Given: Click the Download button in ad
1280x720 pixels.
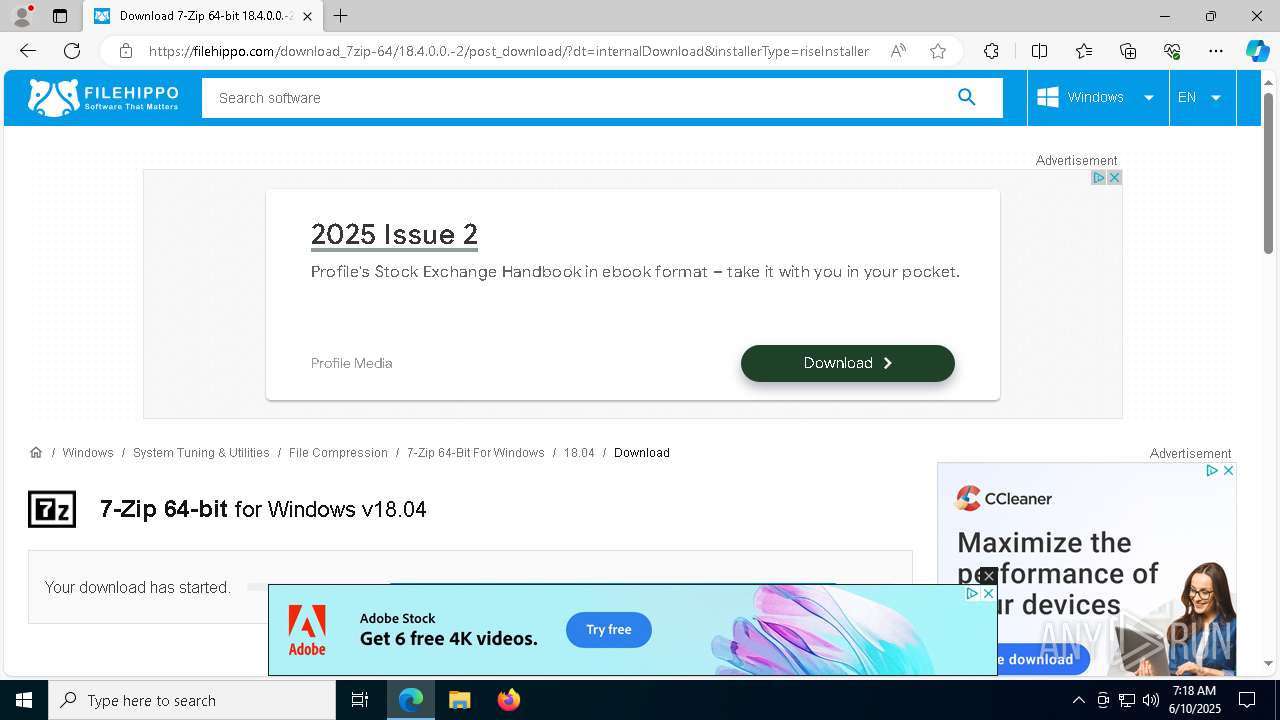Looking at the screenshot, I should 848,363.
